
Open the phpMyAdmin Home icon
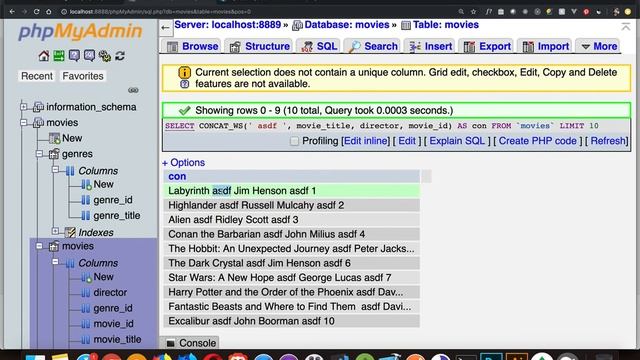tap(44, 56)
